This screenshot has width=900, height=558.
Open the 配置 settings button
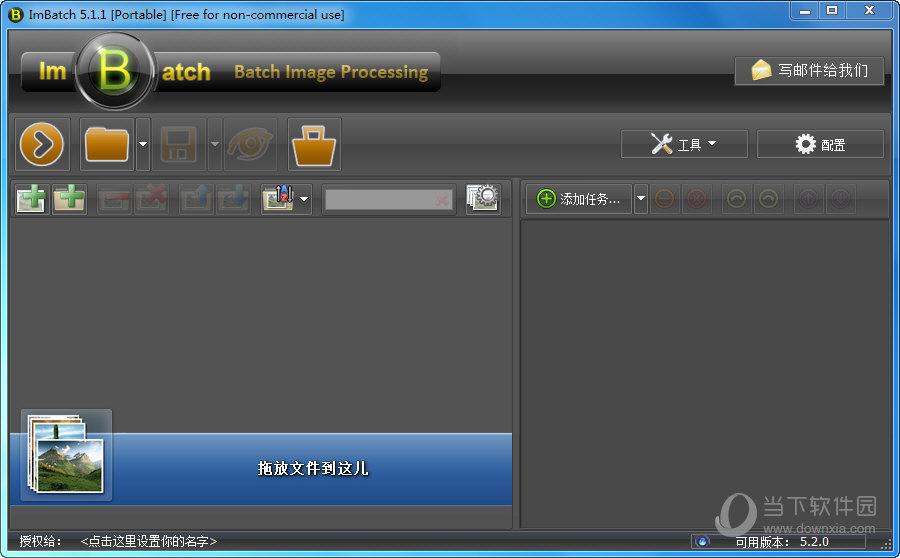pos(820,144)
